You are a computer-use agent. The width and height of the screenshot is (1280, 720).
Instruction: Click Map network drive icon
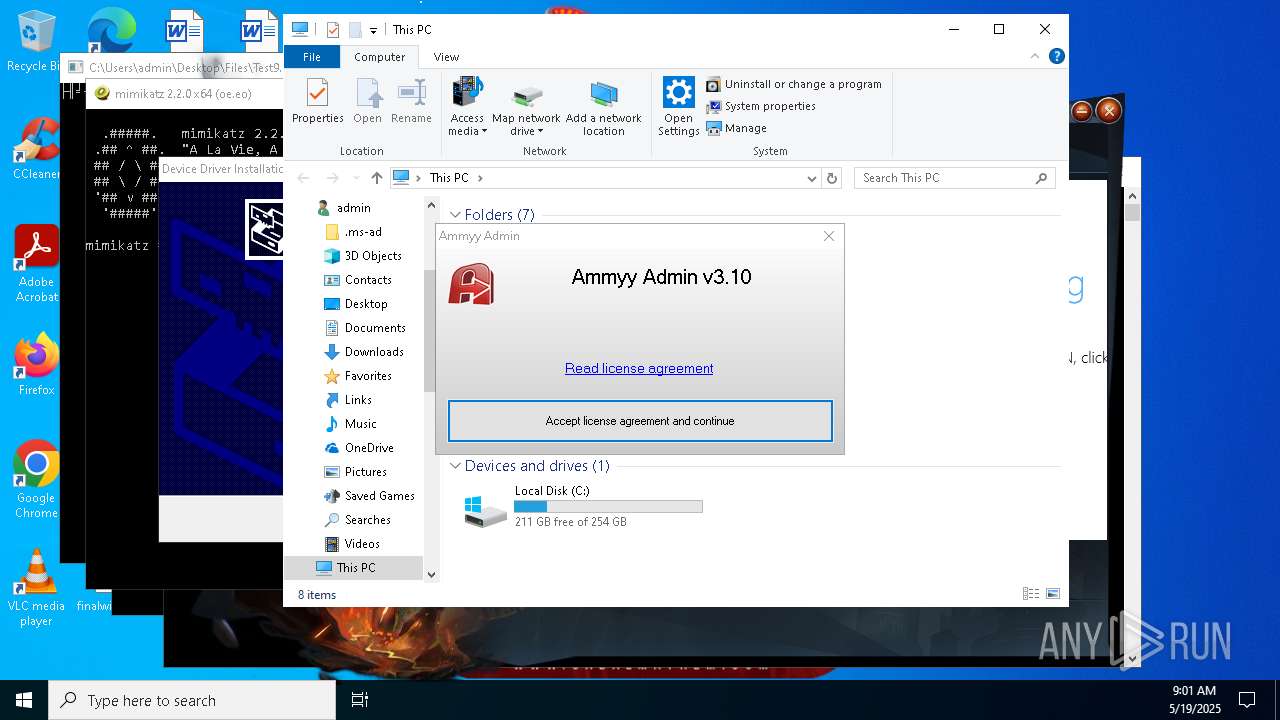(x=526, y=95)
